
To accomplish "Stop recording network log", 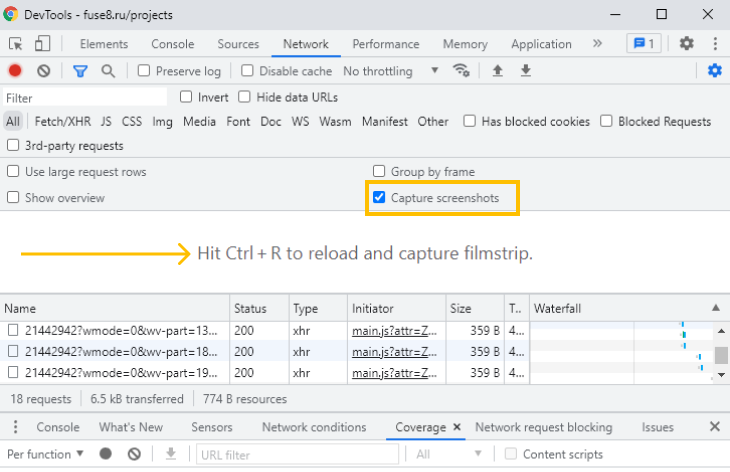I will 15,71.
